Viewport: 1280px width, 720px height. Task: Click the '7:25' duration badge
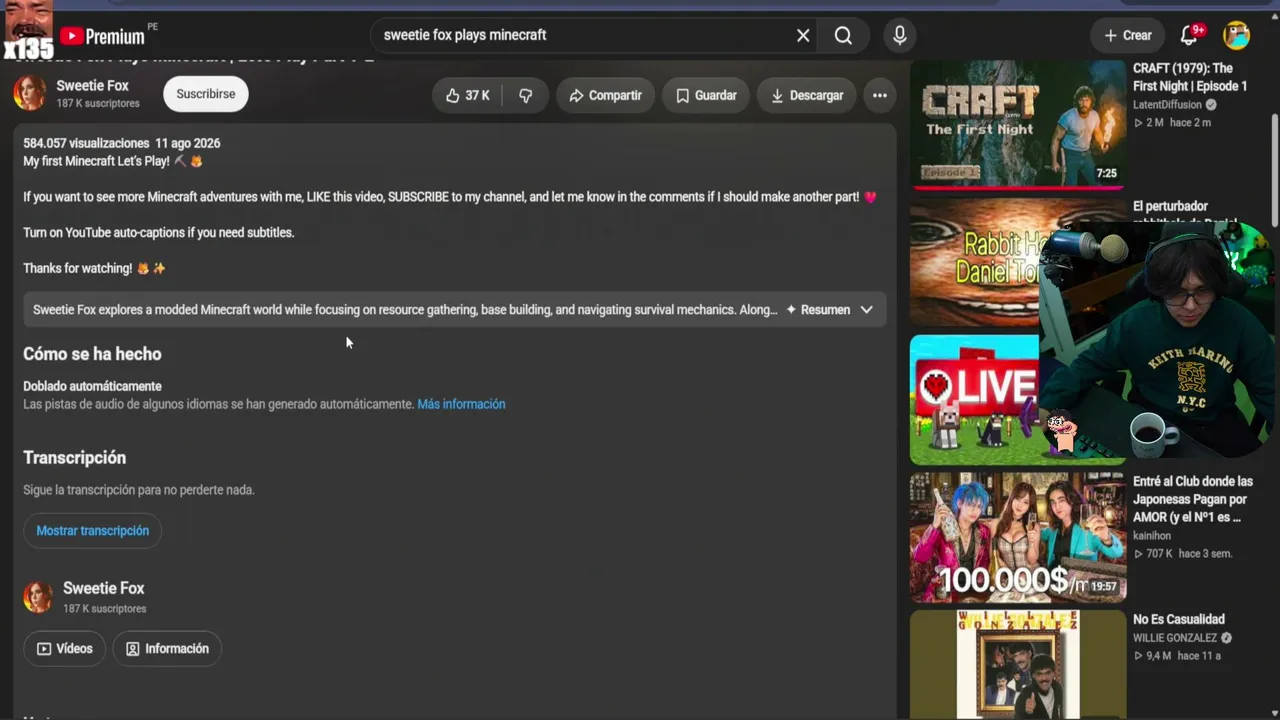tap(1106, 173)
